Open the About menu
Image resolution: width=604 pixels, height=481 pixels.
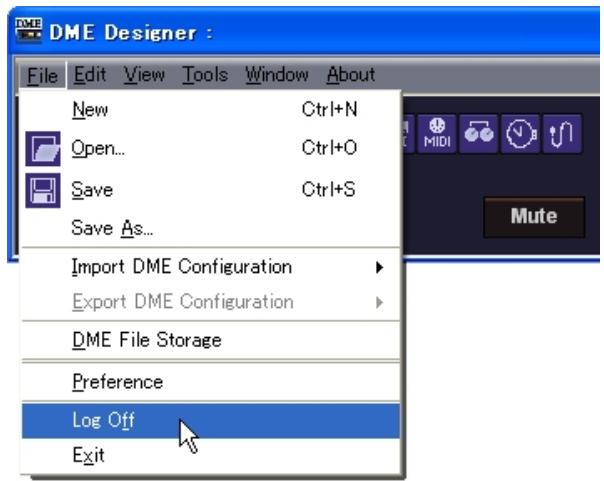pyautogui.click(x=351, y=75)
